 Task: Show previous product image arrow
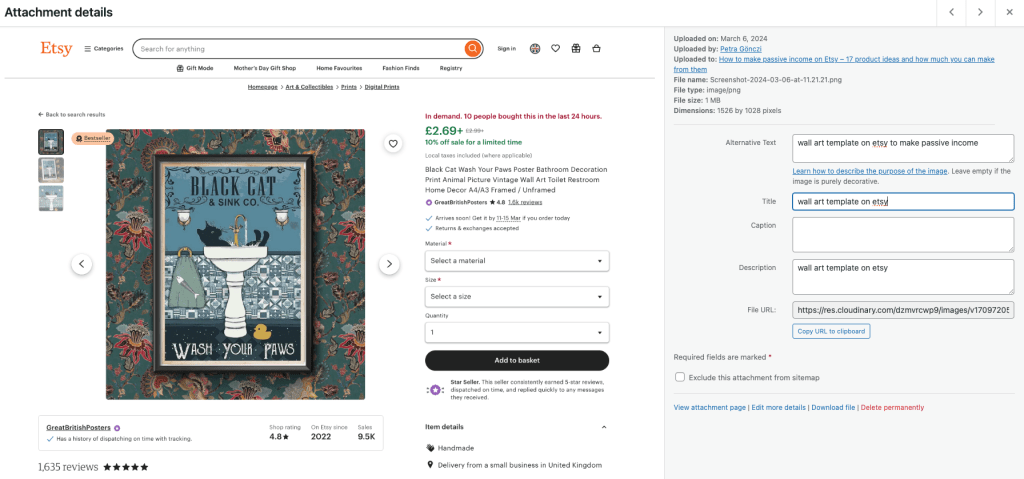click(82, 264)
